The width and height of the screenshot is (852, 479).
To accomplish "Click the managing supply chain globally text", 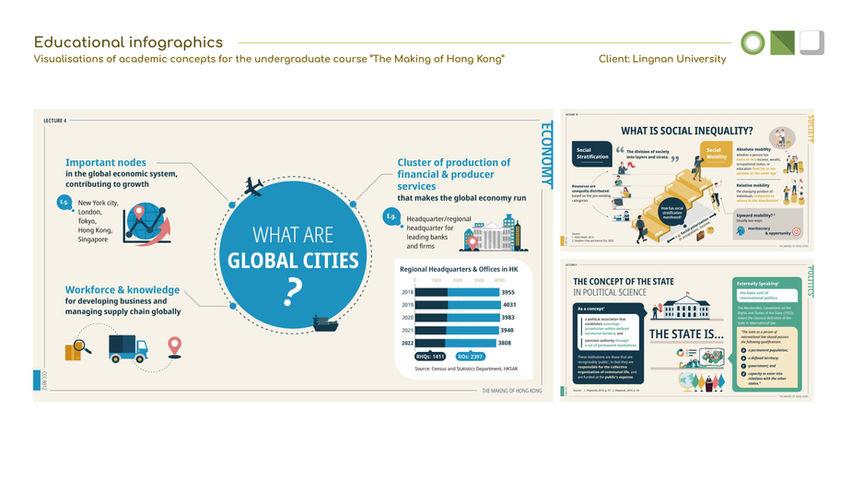I will (x=123, y=312).
